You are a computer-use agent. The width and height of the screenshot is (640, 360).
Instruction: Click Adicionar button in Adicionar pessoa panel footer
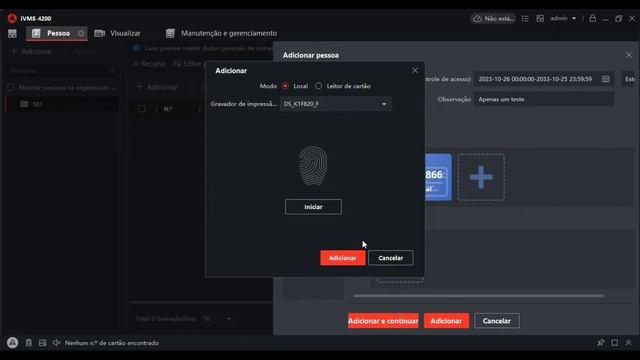coord(446,321)
